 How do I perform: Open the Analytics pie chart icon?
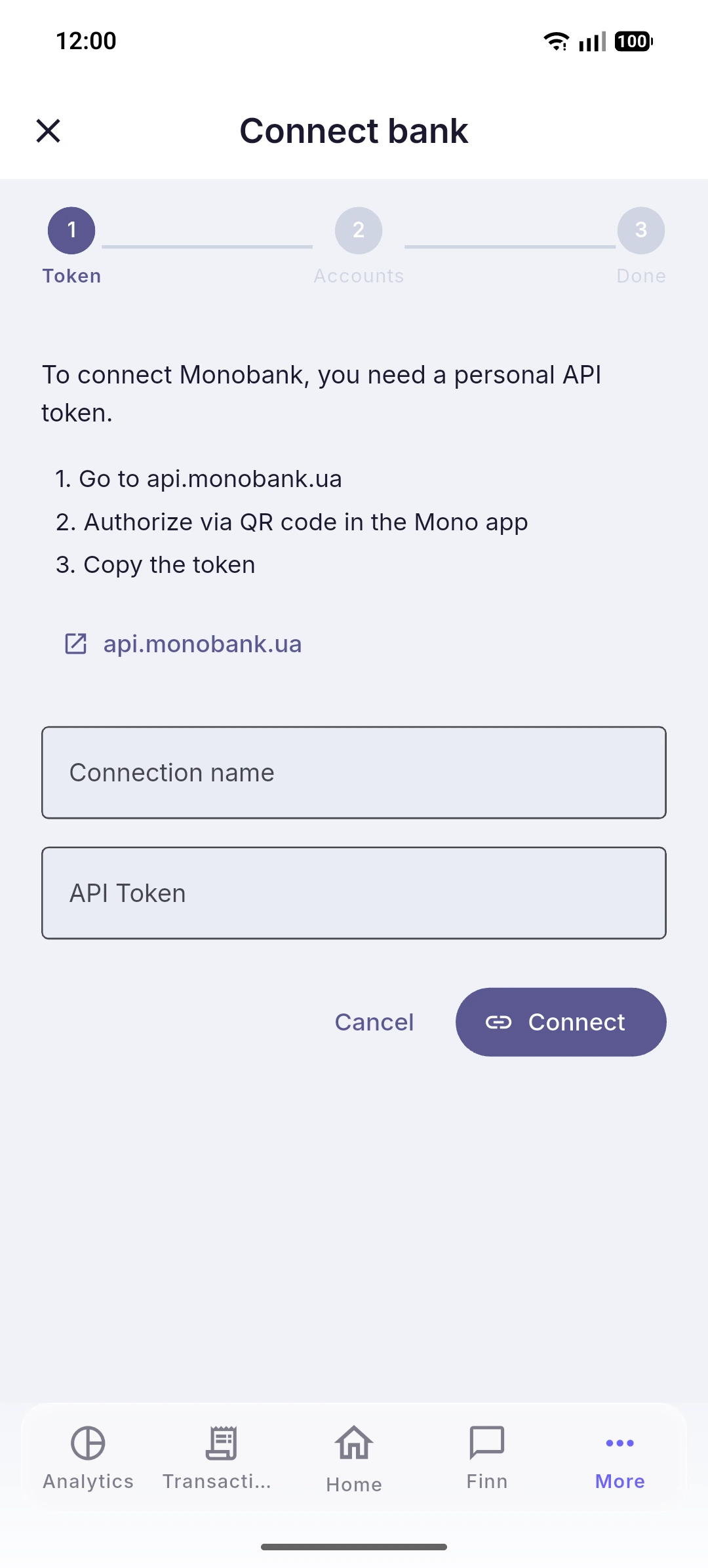pyautogui.click(x=88, y=1443)
